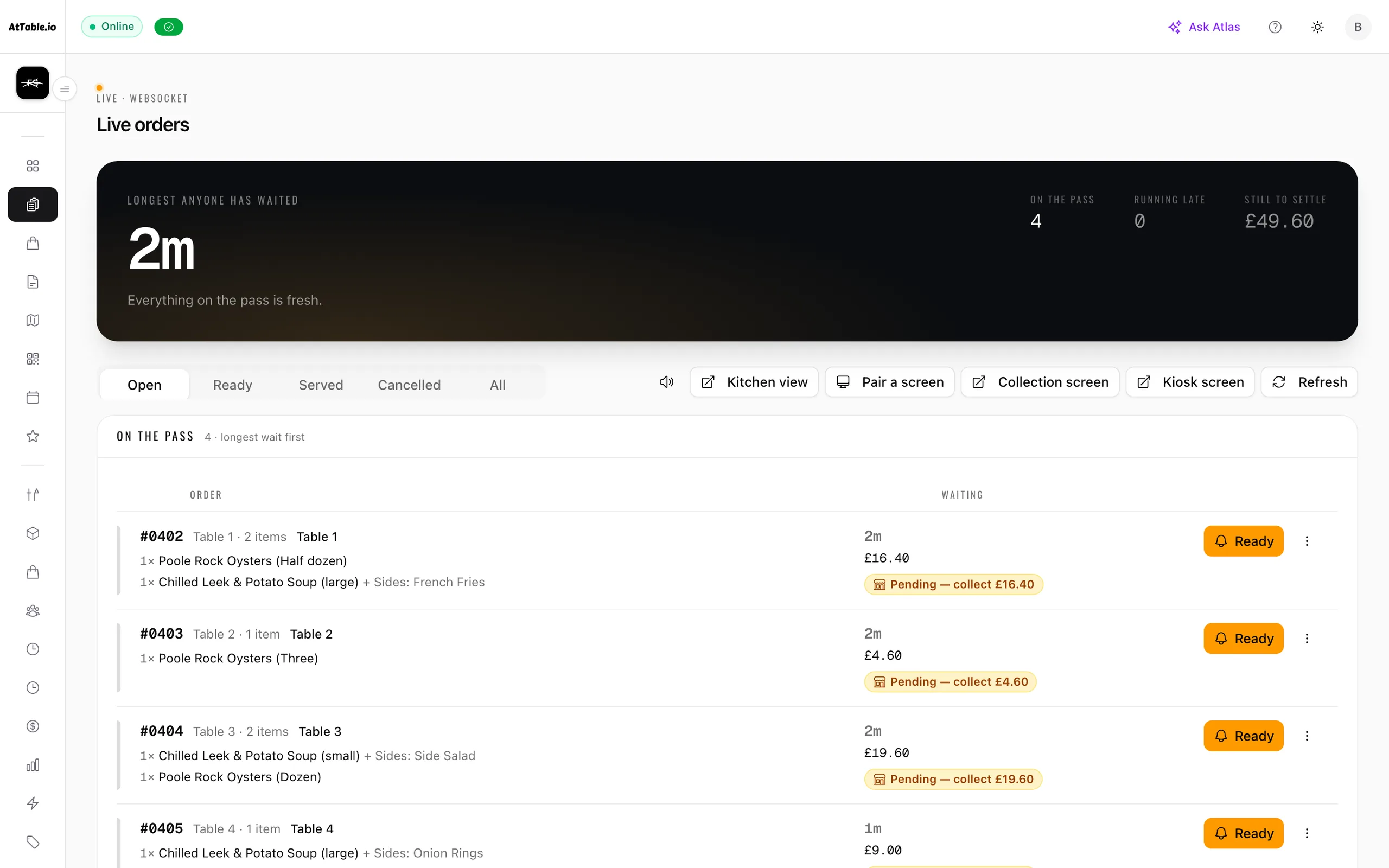Click Pair a screen button
This screenshot has width=1389, height=868.
(890, 382)
